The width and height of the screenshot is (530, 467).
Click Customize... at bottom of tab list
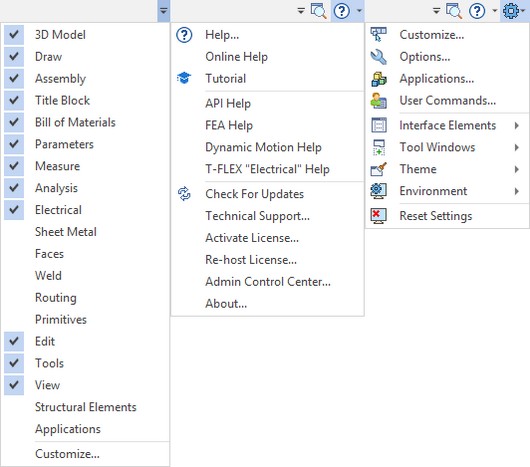67,453
